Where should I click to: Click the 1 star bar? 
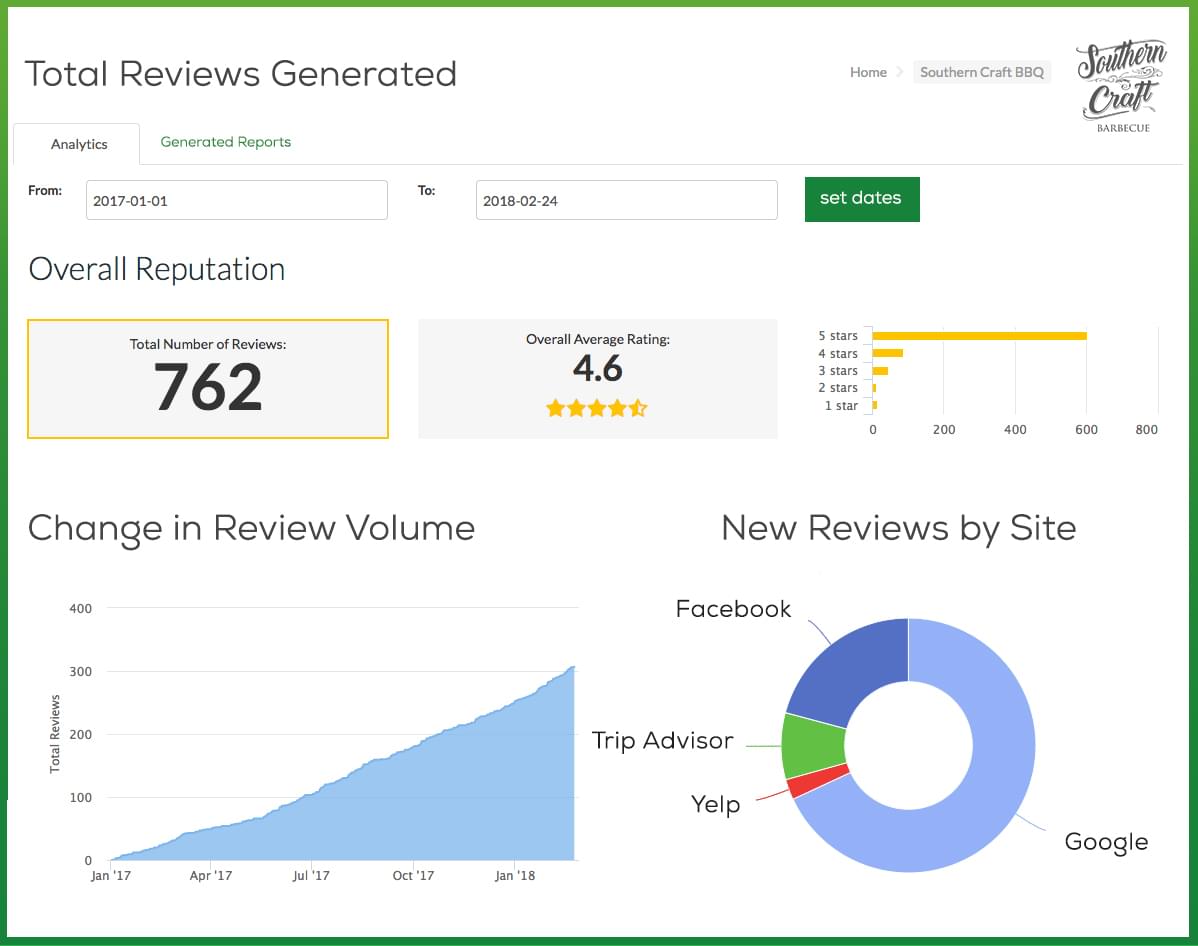coord(875,406)
